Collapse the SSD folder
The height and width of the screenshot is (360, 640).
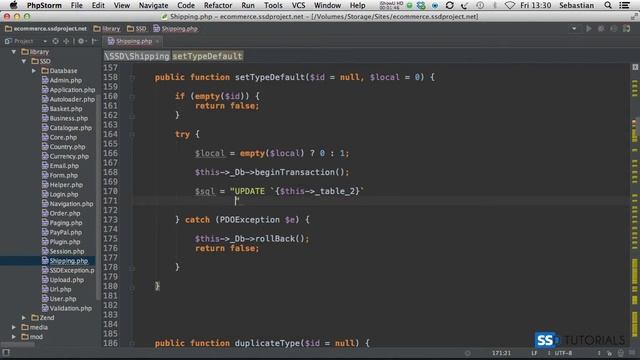(x=24, y=61)
